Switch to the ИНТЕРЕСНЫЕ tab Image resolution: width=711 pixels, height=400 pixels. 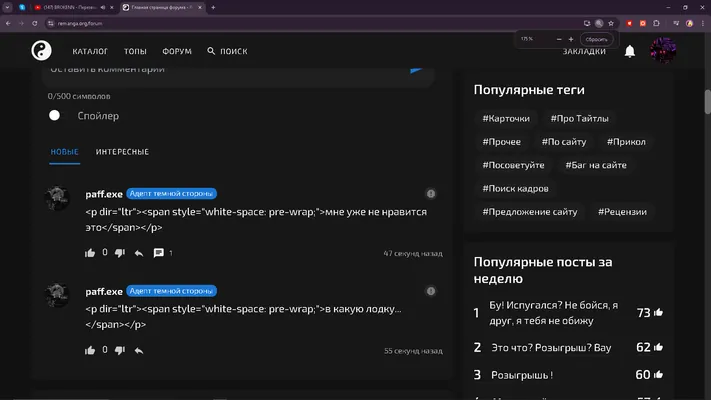click(x=122, y=151)
